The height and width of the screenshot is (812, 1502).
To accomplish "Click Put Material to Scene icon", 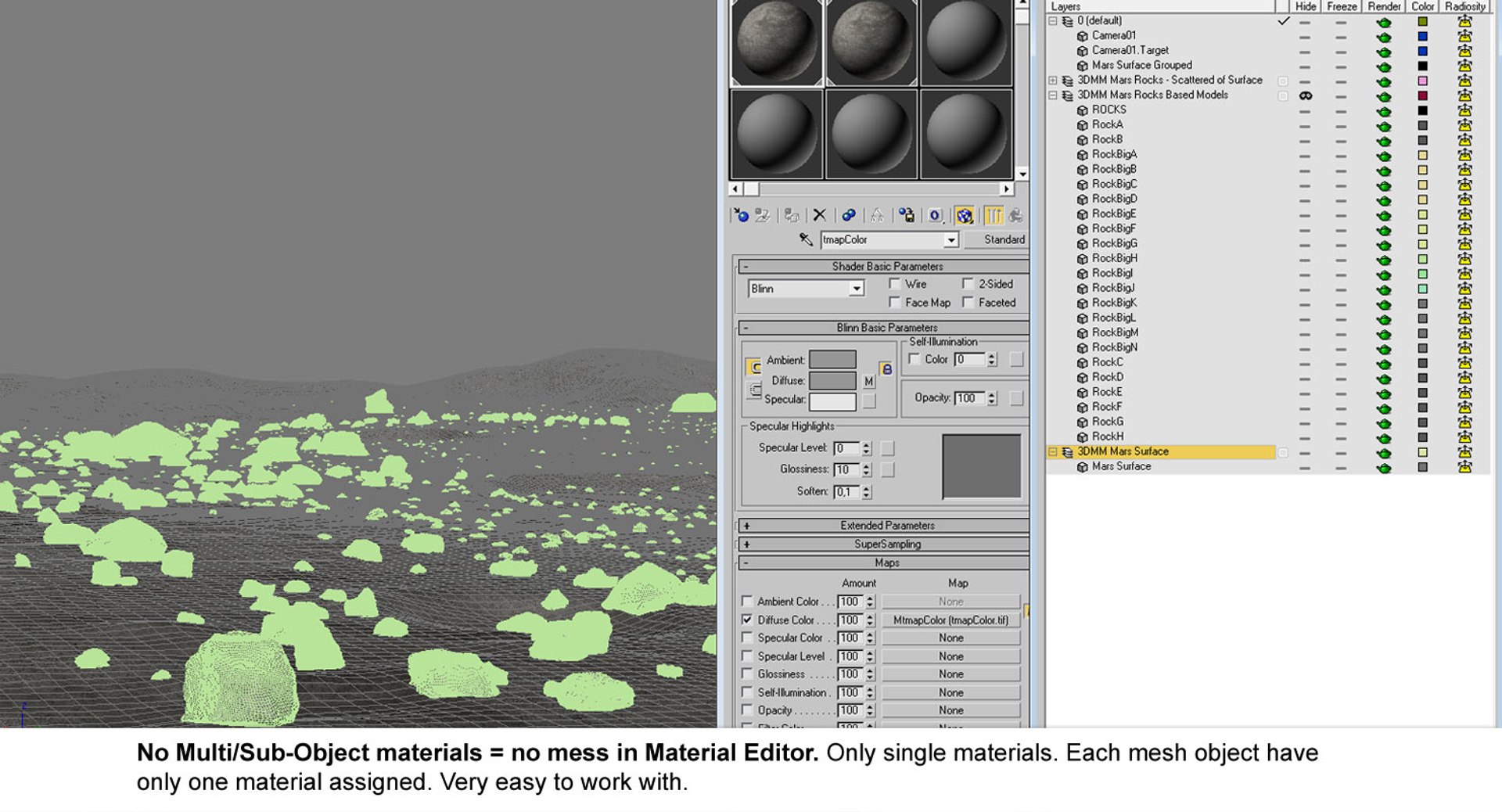I will pos(763,215).
